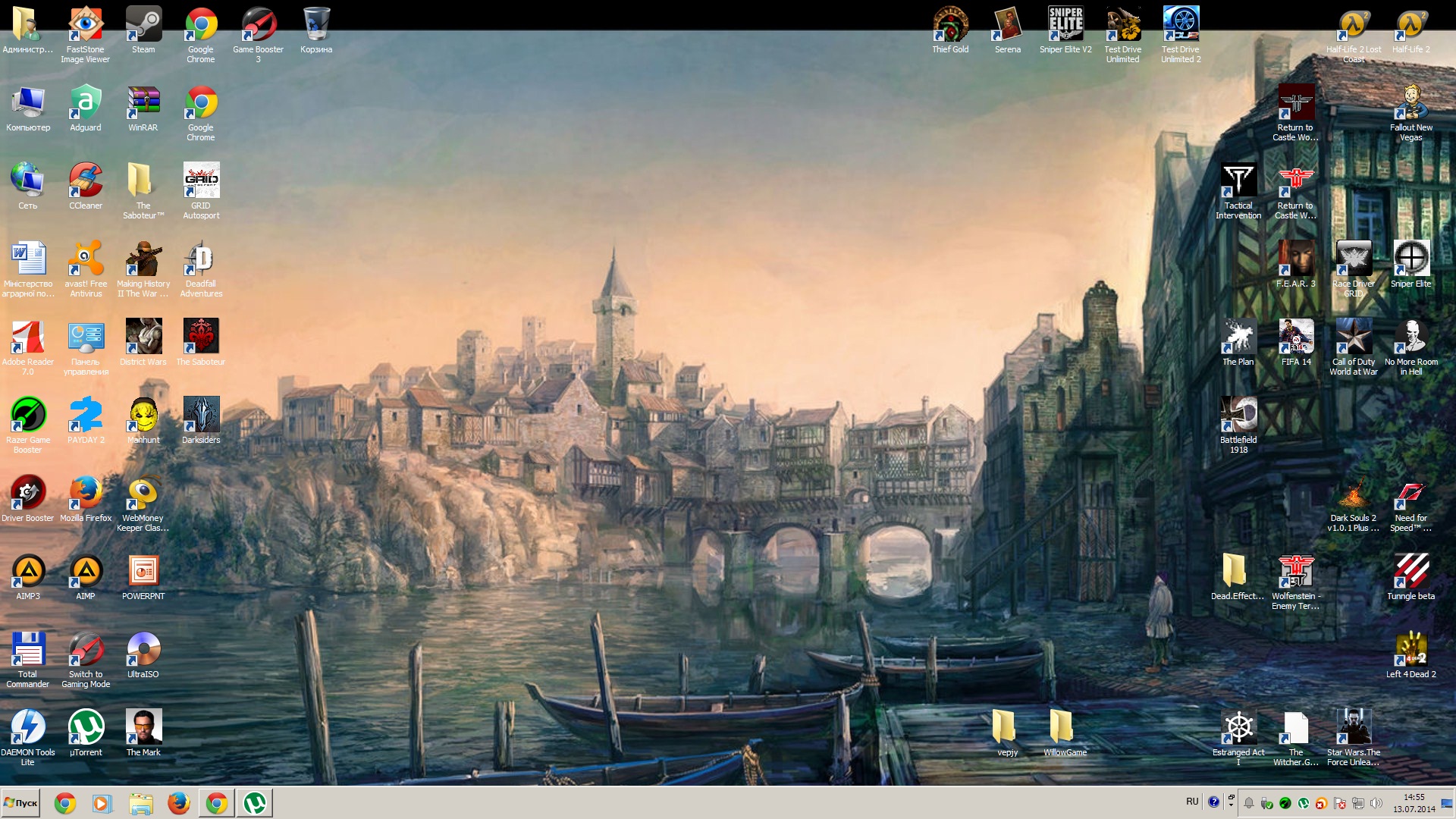This screenshot has height=819, width=1456.
Task: Open Панель управления control panel icon
Action: pyautogui.click(x=86, y=347)
